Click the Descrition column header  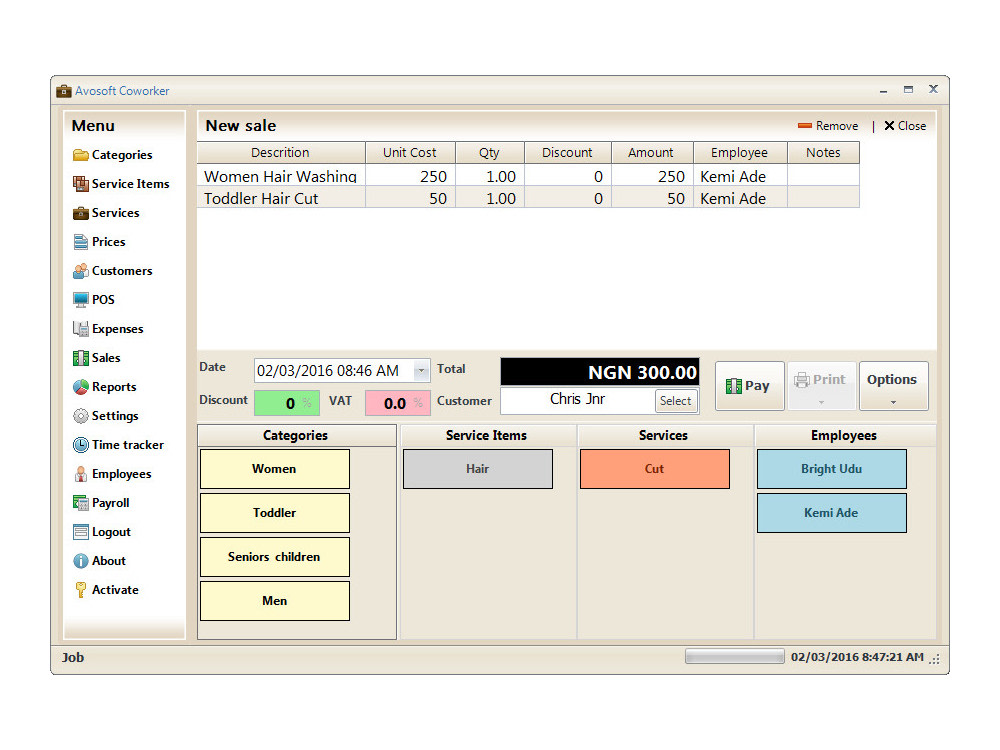click(x=281, y=152)
